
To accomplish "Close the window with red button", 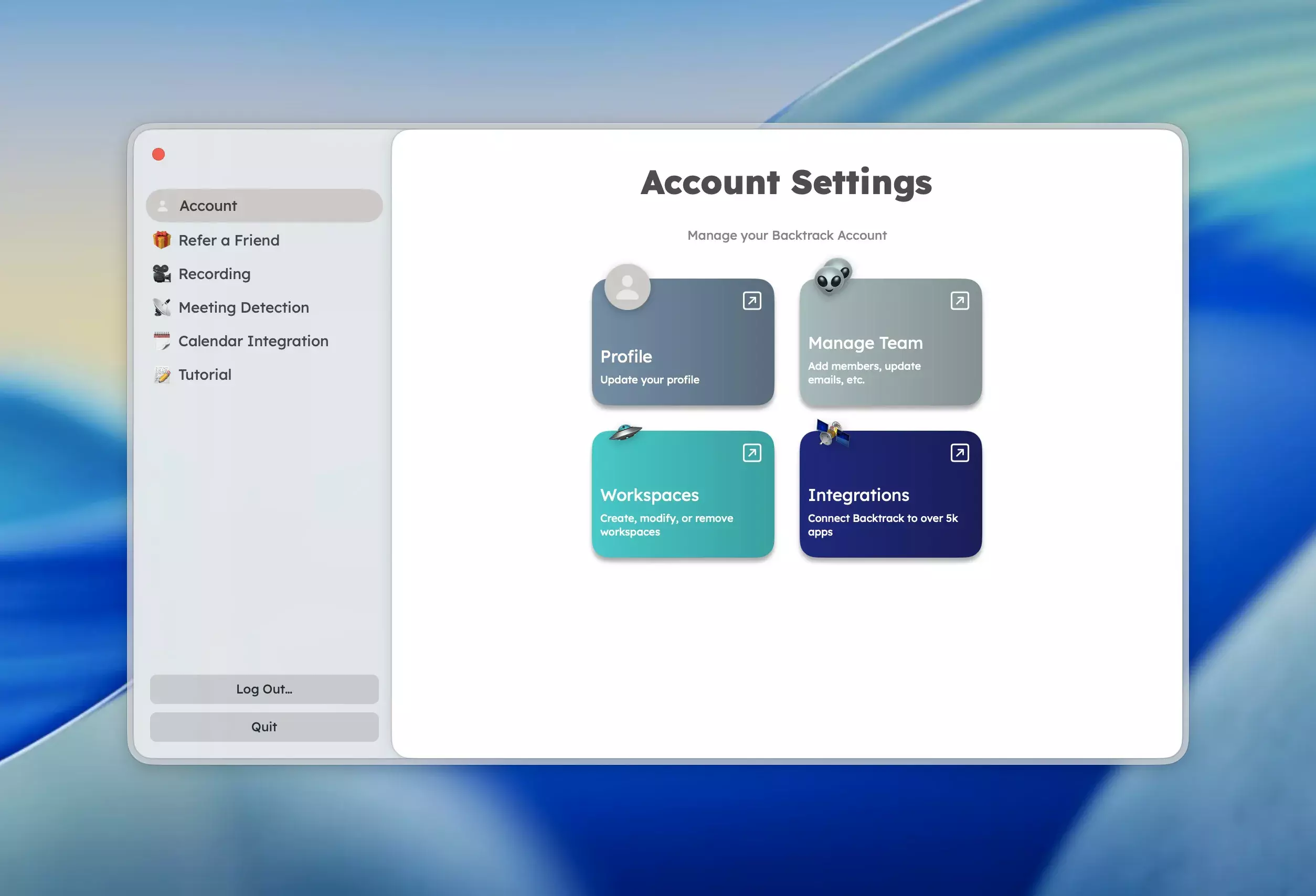I will tap(158, 155).
